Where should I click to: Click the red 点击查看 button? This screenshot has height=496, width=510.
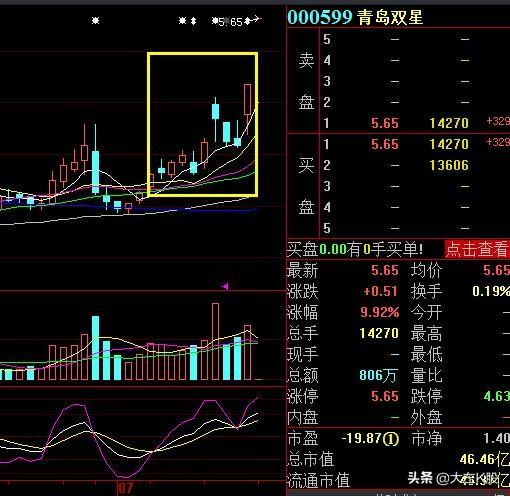pyautogui.click(x=477, y=249)
